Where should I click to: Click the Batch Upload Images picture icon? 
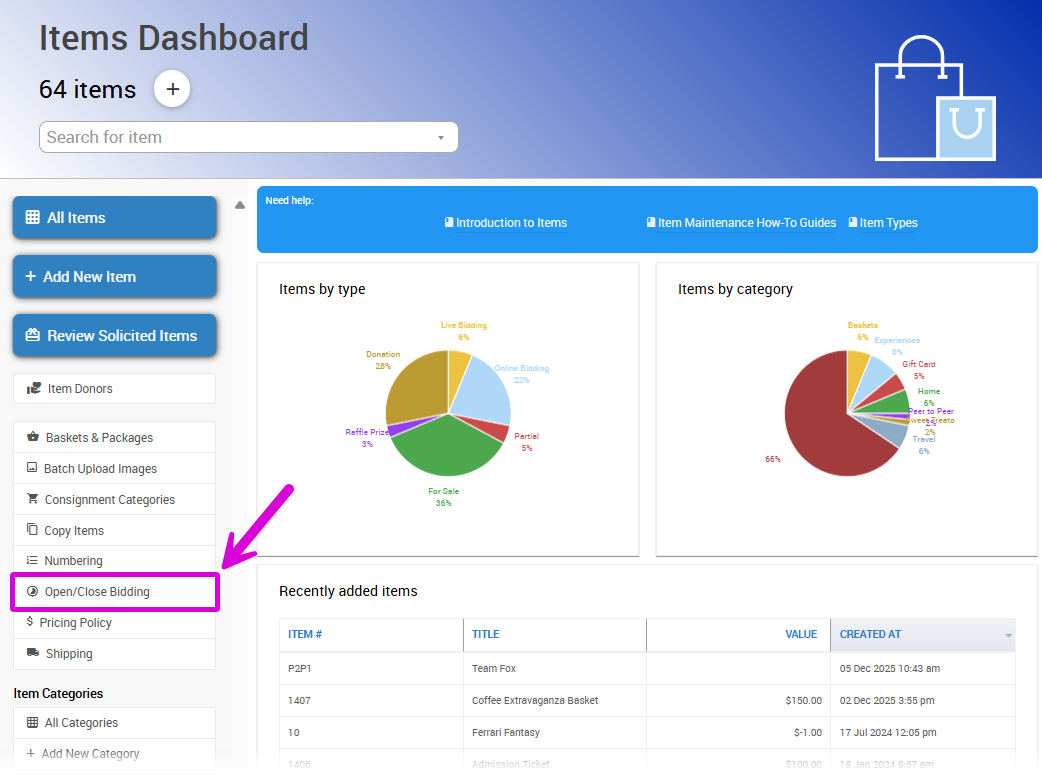click(32, 468)
